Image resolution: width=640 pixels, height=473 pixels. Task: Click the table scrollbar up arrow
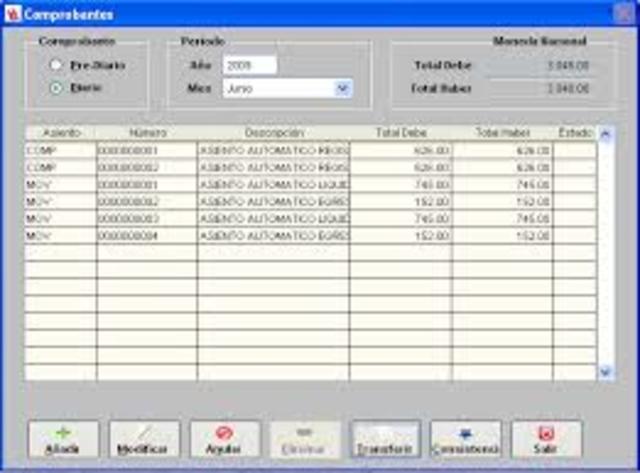[x=606, y=134]
